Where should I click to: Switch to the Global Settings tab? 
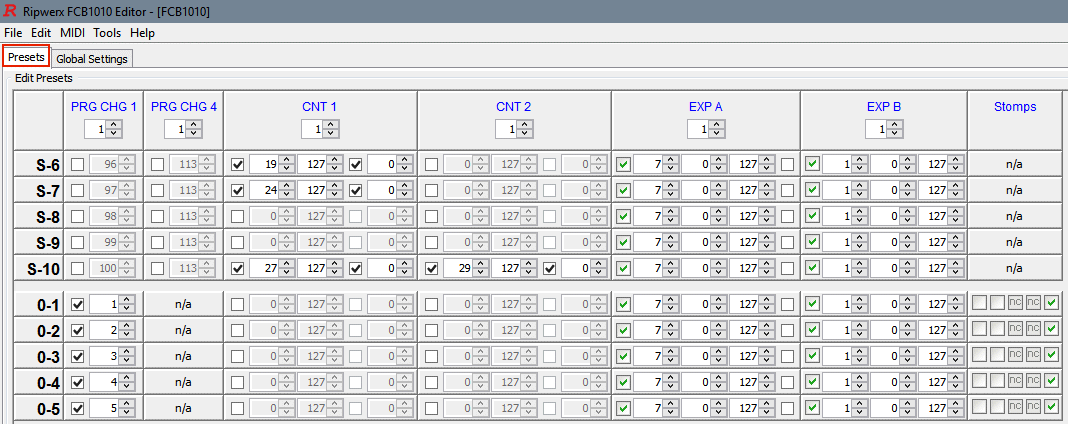click(x=92, y=59)
